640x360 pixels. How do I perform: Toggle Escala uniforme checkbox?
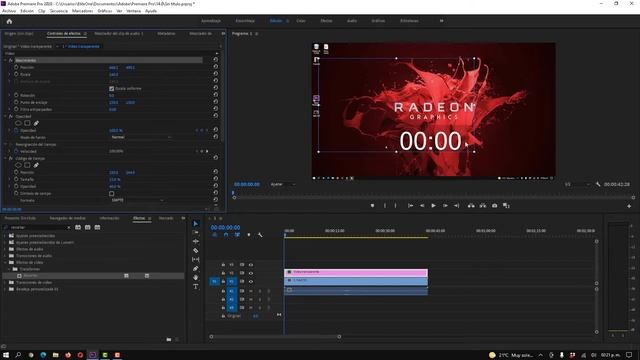(111, 89)
